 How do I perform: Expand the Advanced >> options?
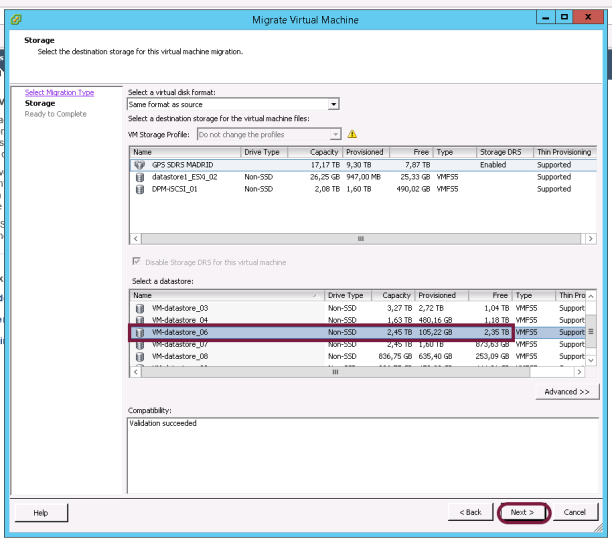pos(567,392)
